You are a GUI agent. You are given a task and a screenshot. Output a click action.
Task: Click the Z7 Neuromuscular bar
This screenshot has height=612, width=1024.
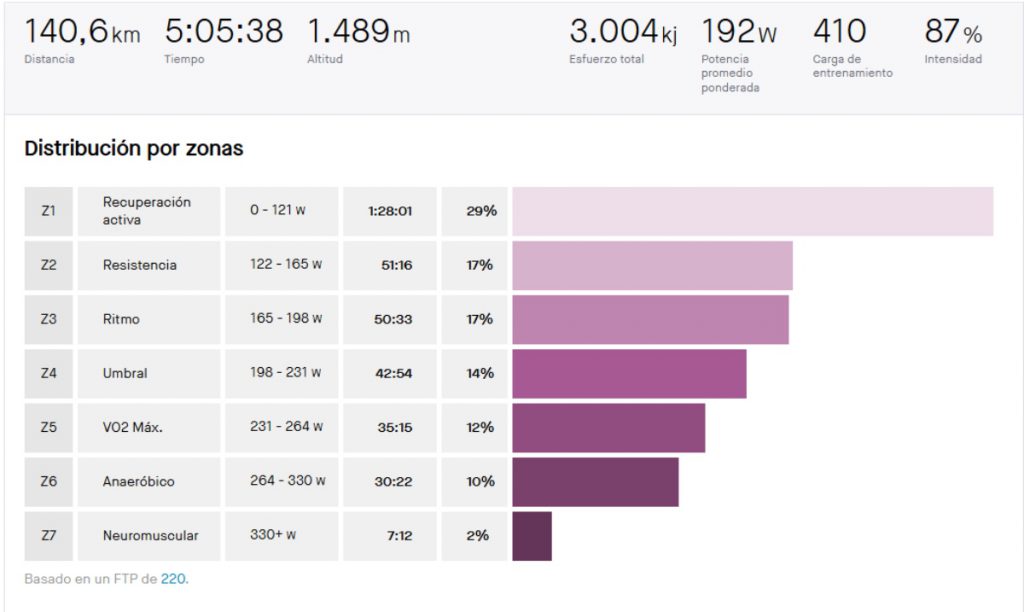[x=532, y=535]
